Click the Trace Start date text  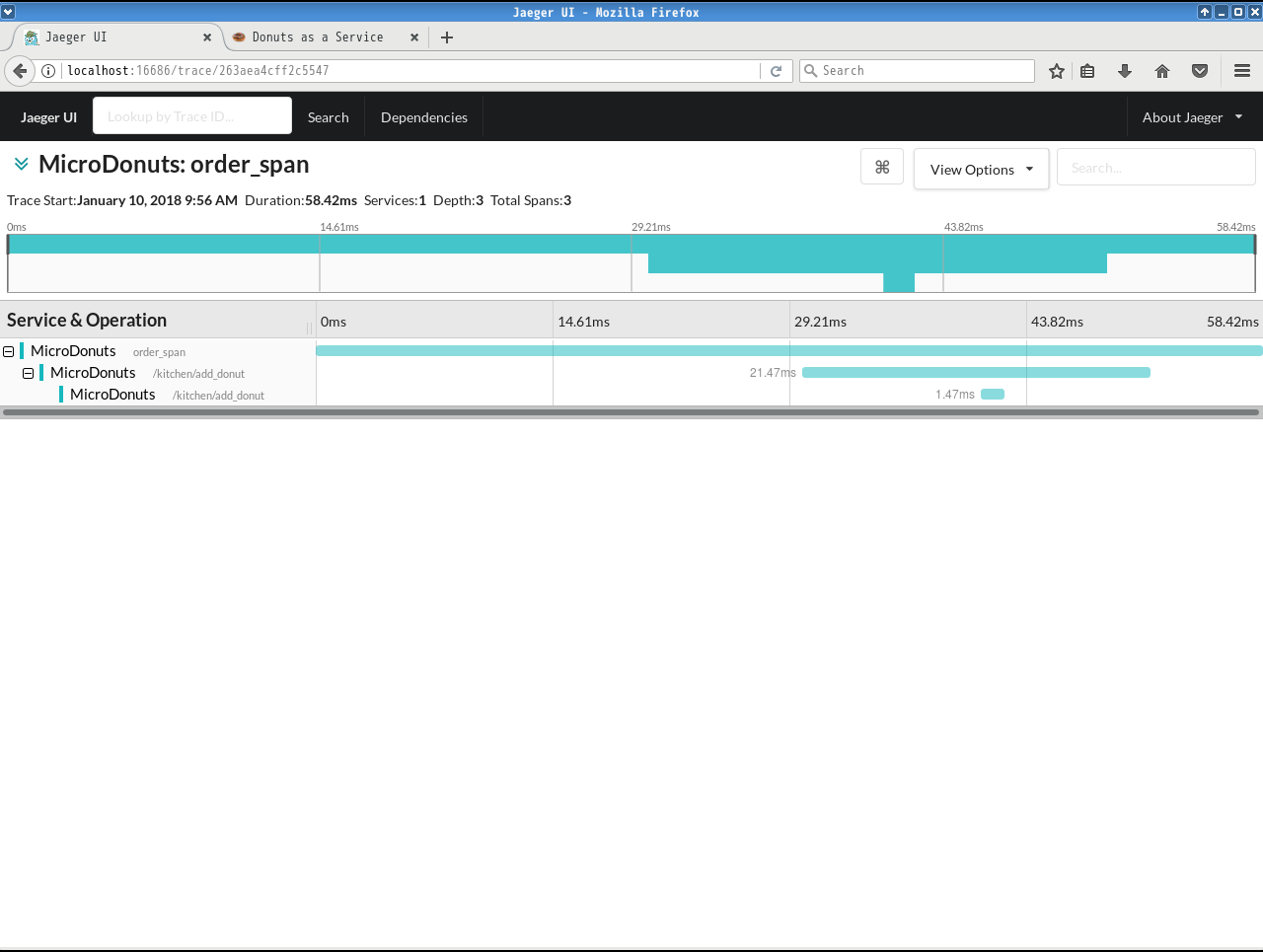tap(122, 200)
